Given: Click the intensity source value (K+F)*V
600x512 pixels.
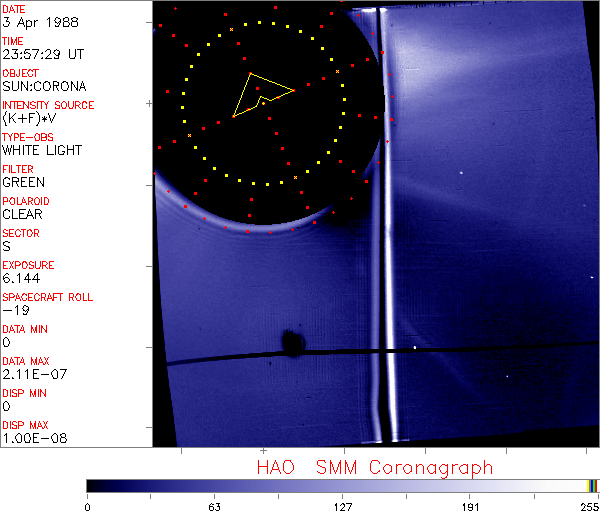Looking at the screenshot, I should pos(26,118).
